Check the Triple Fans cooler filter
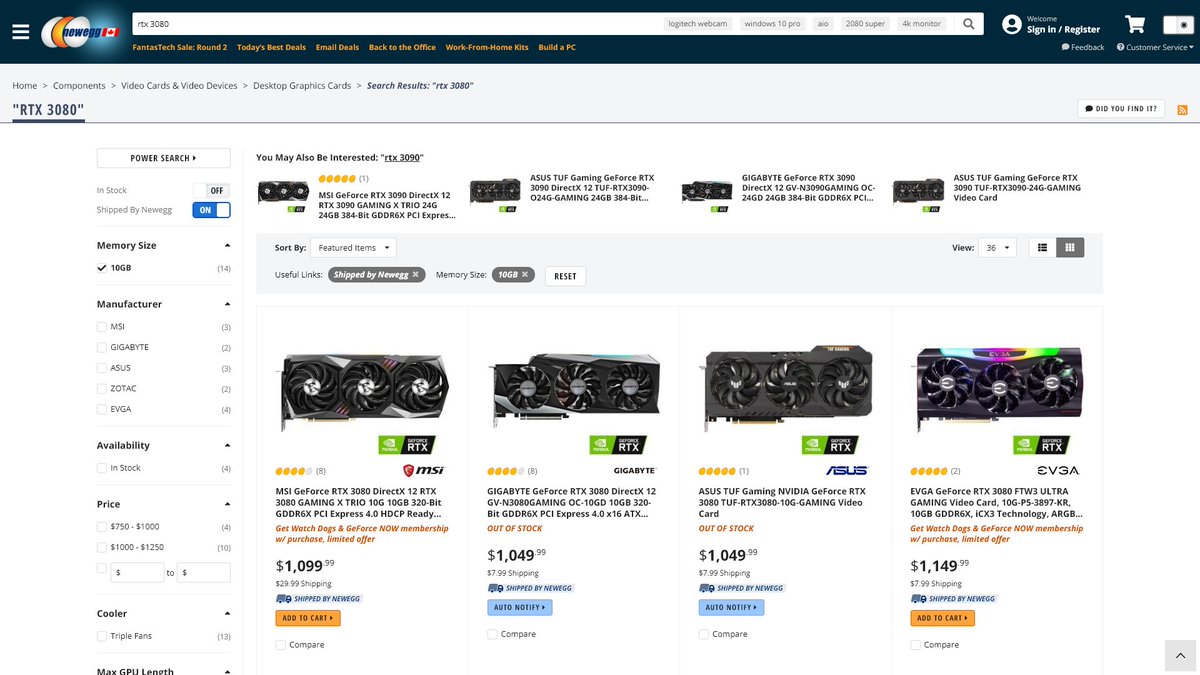1200x675 pixels. click(x=102, y=636)
